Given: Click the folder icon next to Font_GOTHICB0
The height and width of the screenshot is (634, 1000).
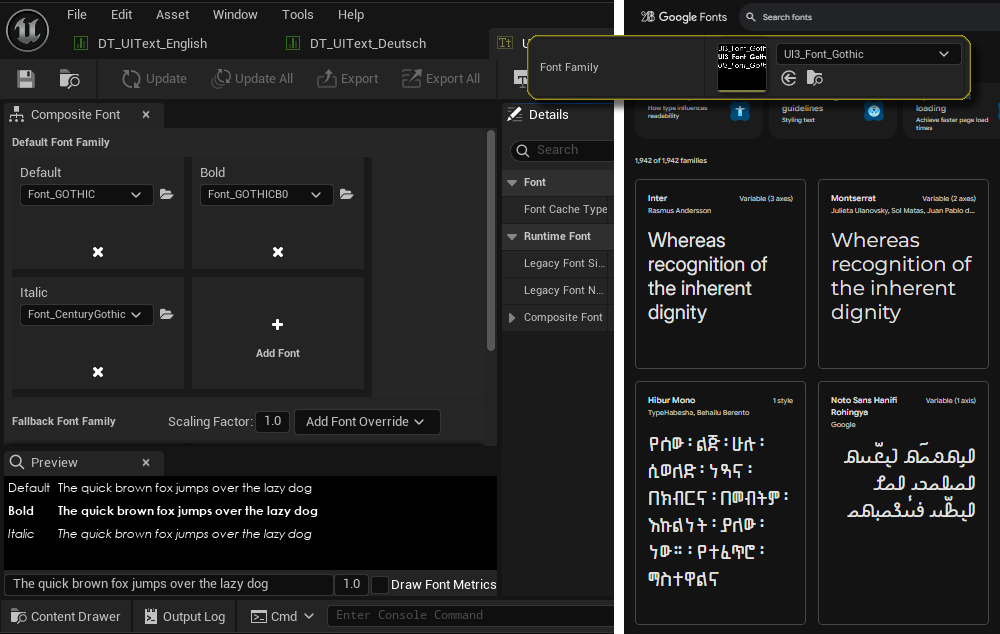Looking at the screenshot, I should [346, 195].
